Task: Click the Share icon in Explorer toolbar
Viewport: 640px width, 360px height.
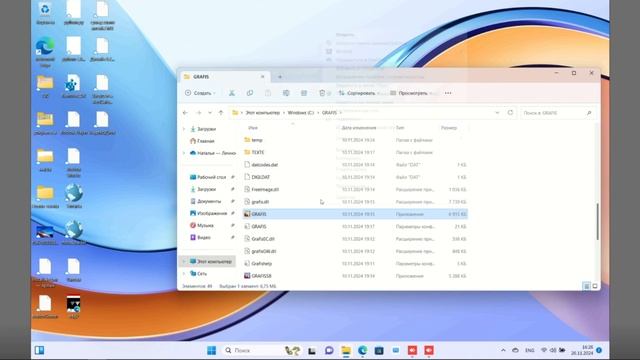Action: (304, 93)
